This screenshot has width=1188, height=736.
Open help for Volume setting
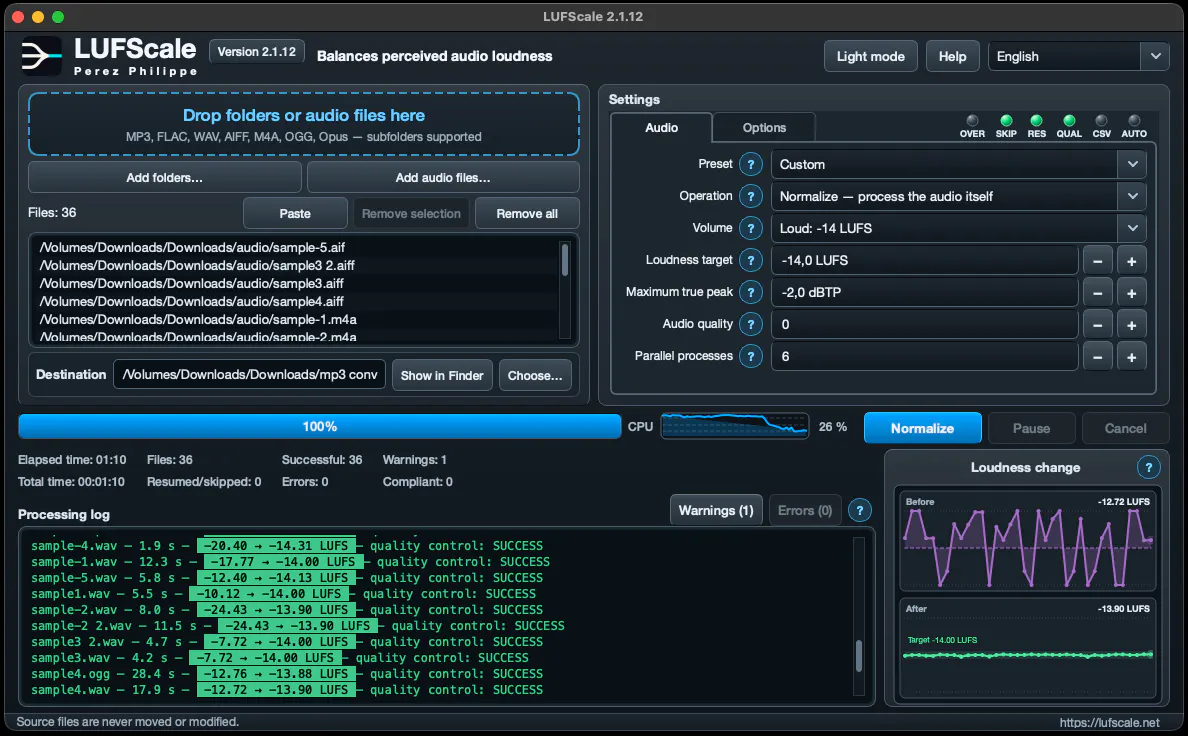coord(750,228)
